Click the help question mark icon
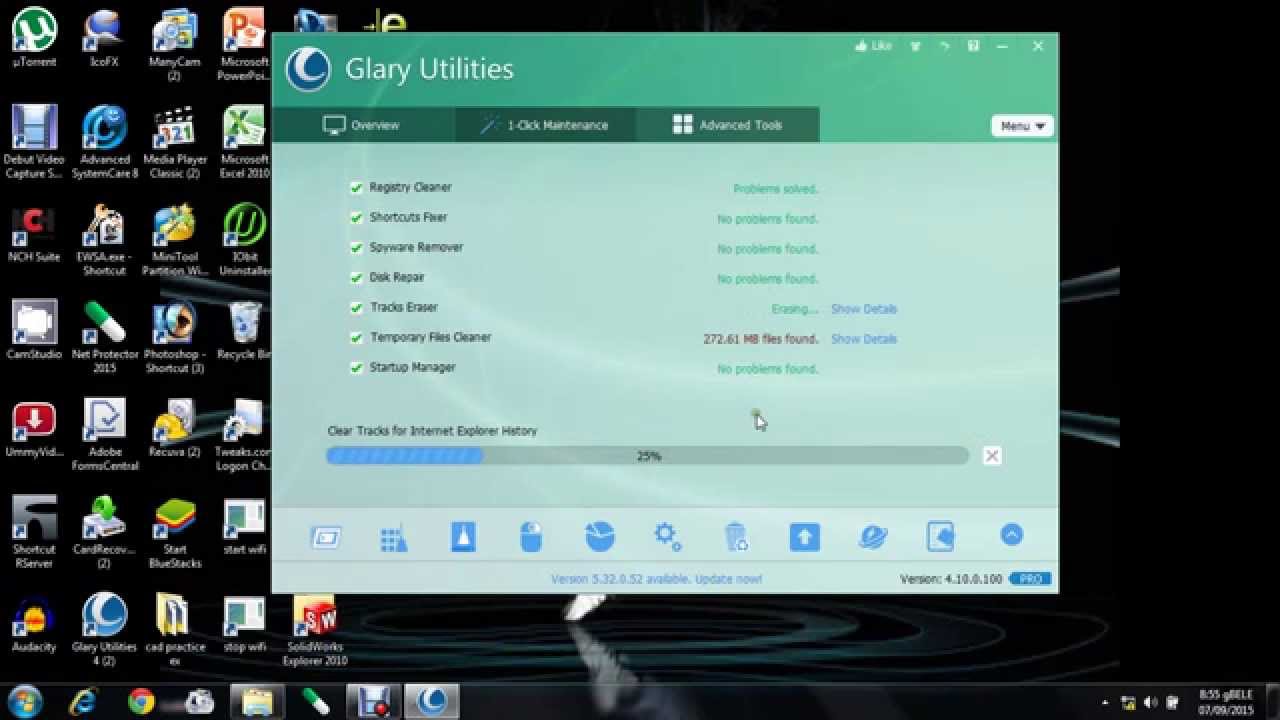This screenshot has height=720, width=1280. (973, 46)
